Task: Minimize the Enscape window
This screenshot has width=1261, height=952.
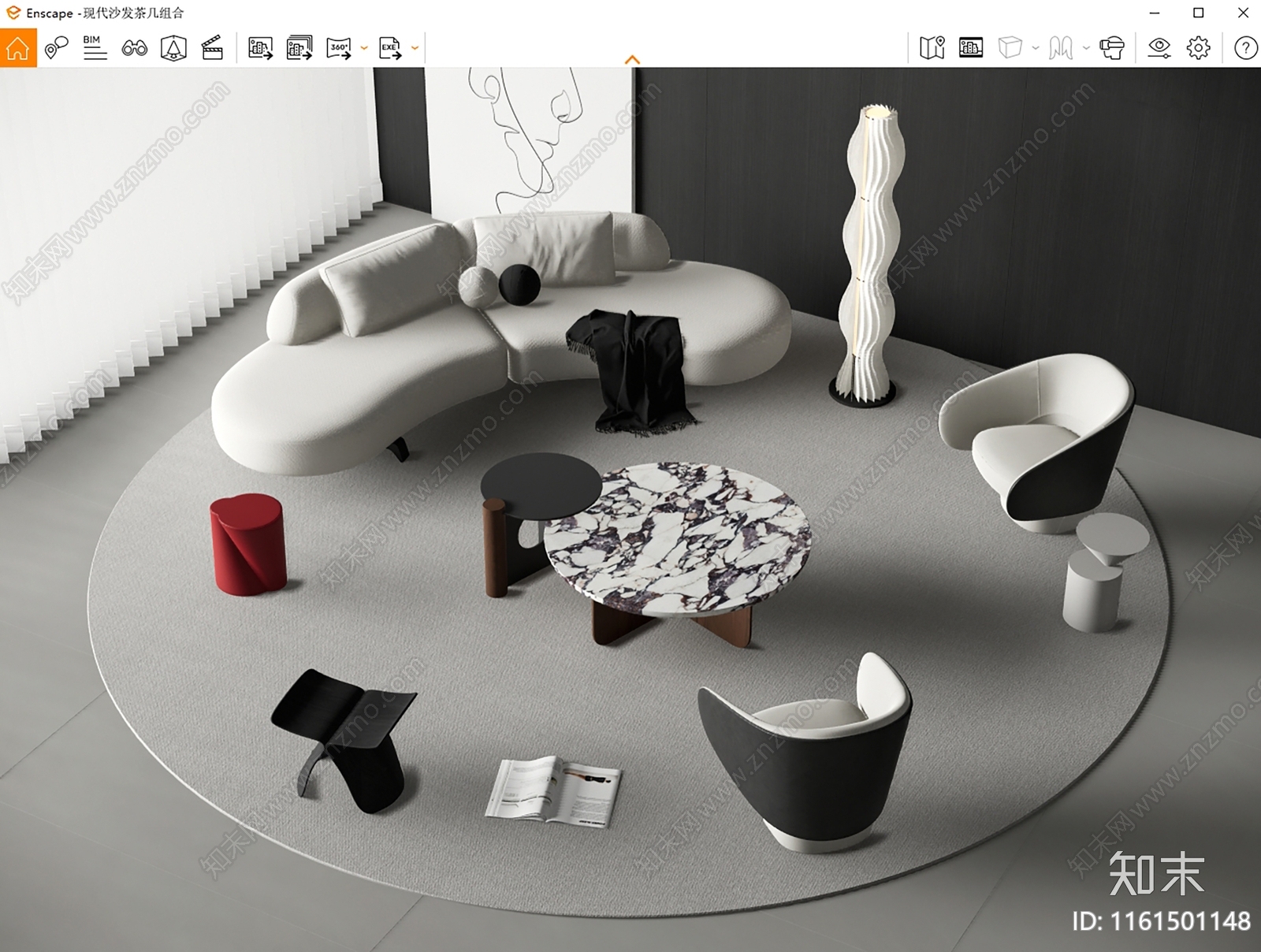Action: [x=1155, y=13]
